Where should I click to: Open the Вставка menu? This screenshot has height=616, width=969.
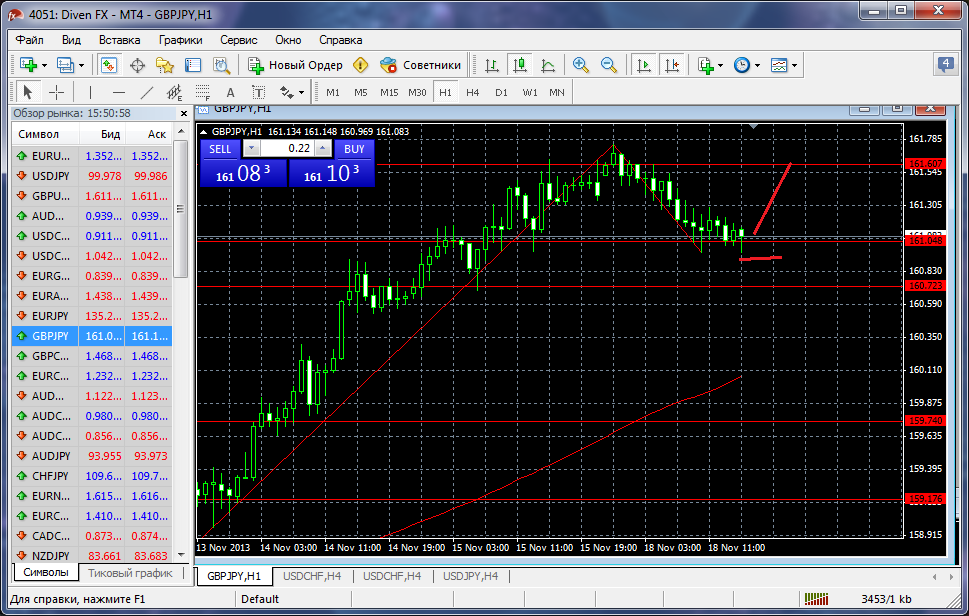pyautogui.click(x=119, y=40)
